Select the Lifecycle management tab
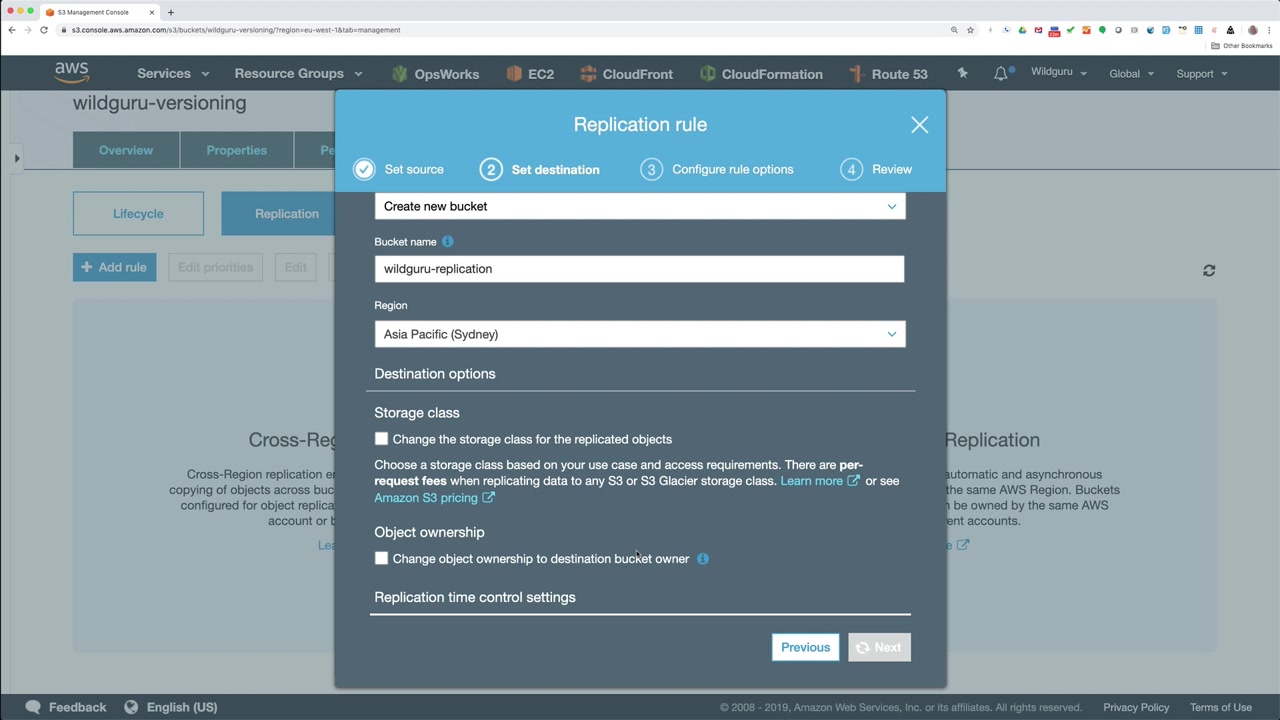The width and height of the screenshot is (1280, 720). [138, 214]
